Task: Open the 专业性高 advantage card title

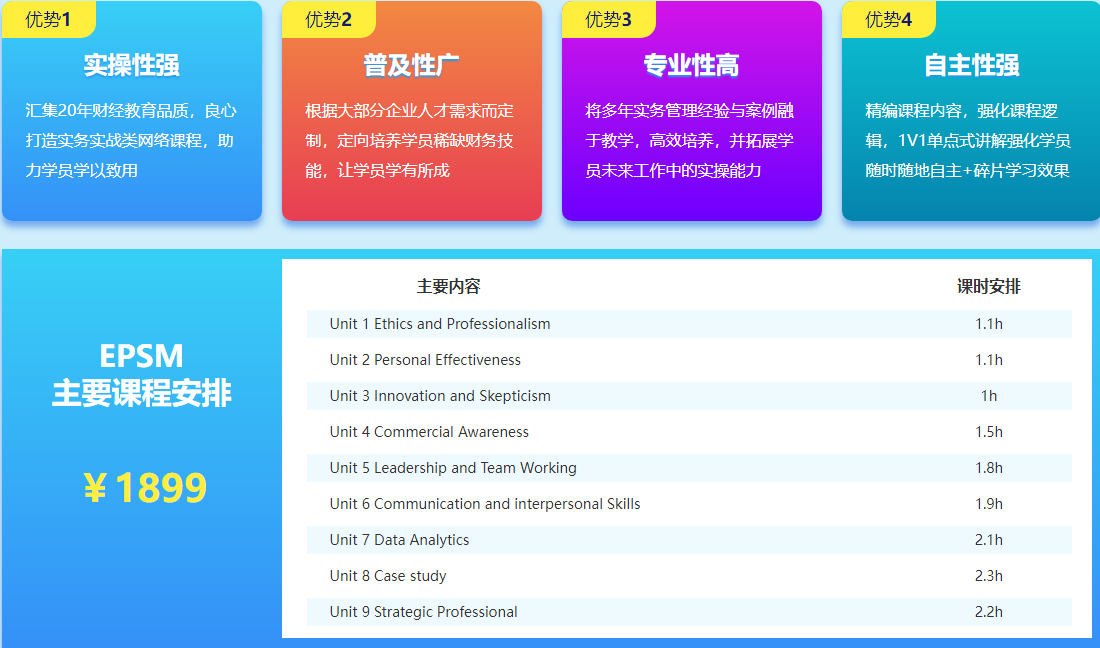Action: click(x=692, y=66)
